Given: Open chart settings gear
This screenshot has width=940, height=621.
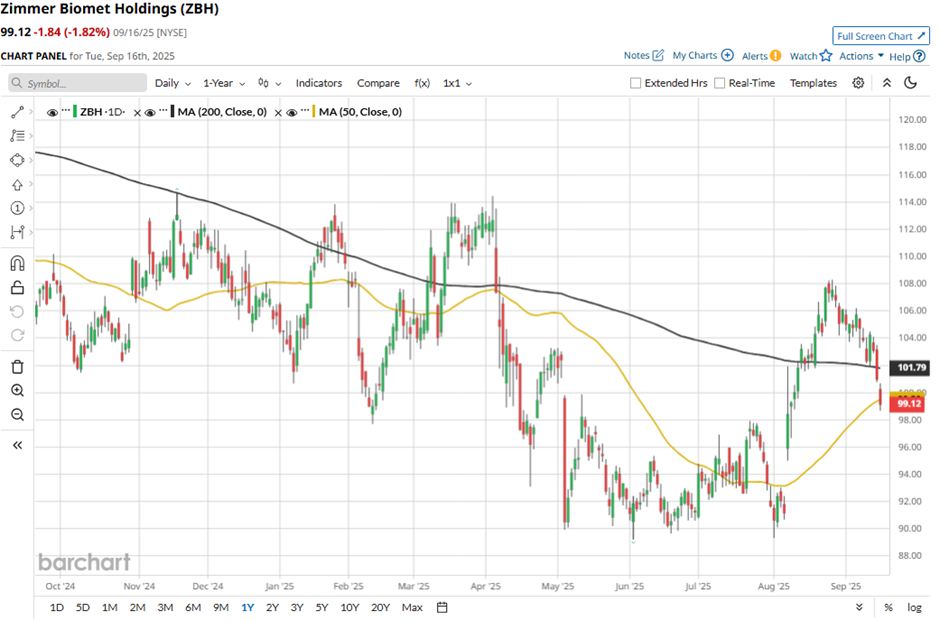Looking at the screenshot, I should pos(858,83).
